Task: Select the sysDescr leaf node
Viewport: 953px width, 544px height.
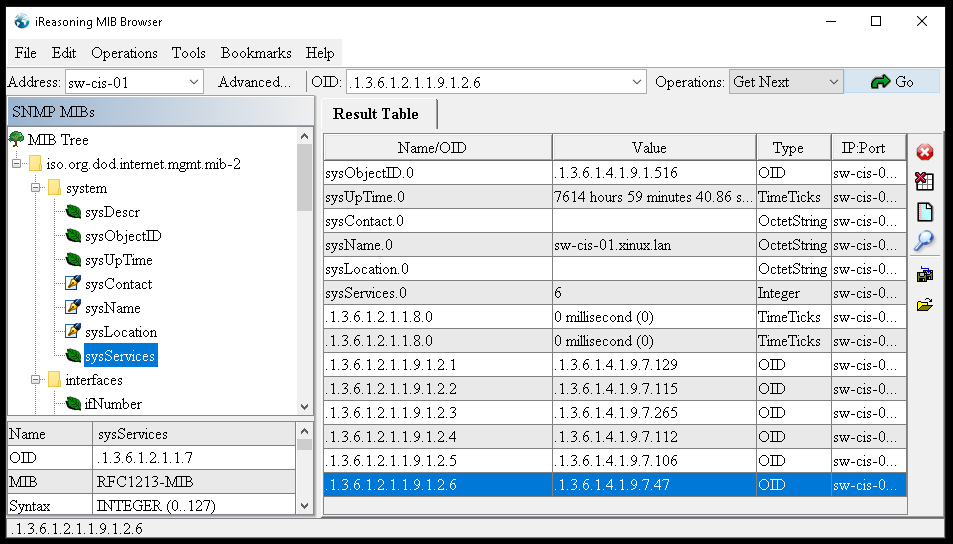Action: [x=112, y=212]
